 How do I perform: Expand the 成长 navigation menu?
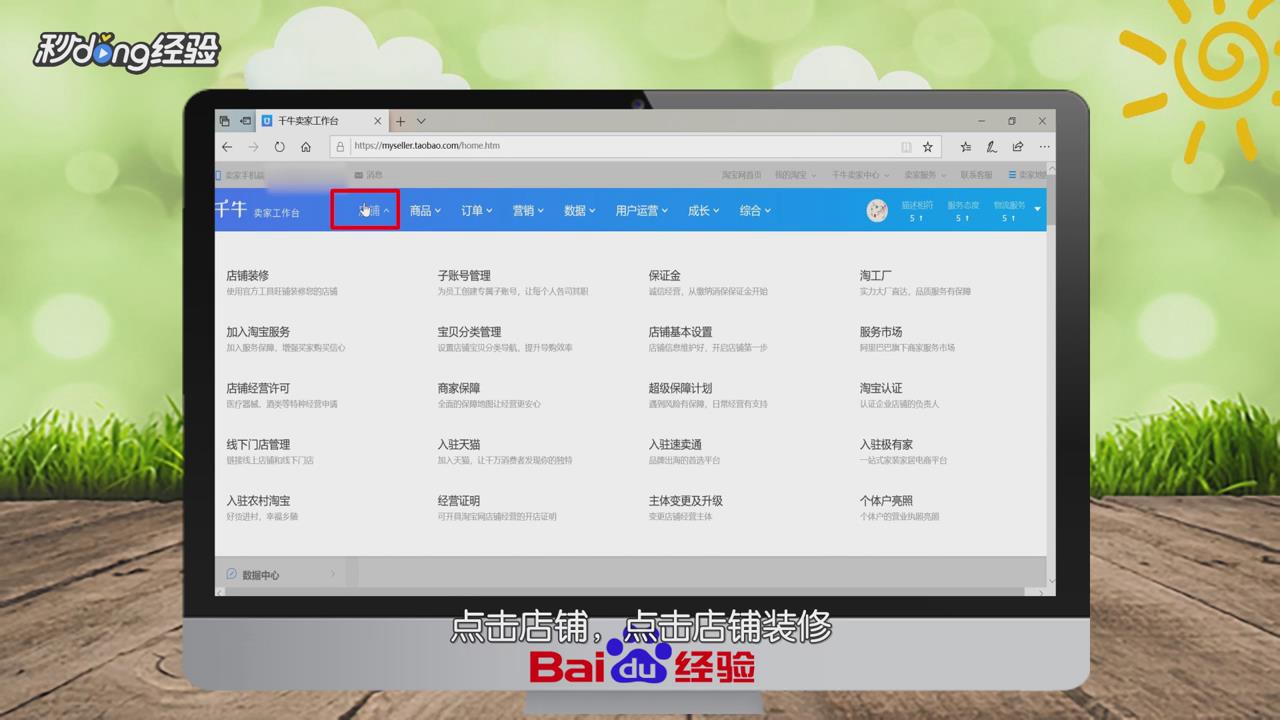click(x=703, y=210)
